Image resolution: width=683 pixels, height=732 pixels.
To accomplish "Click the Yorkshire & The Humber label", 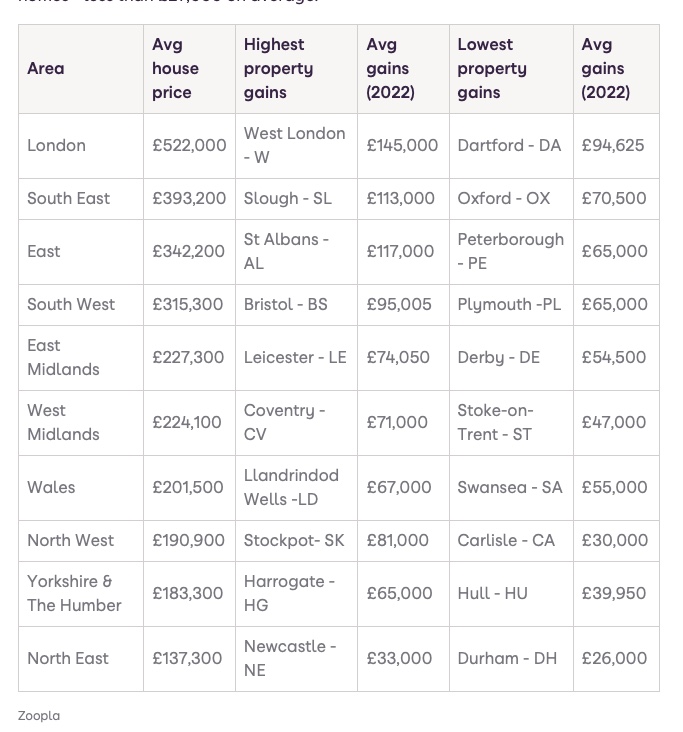I will pyautogui.click(x=74, y=594).
